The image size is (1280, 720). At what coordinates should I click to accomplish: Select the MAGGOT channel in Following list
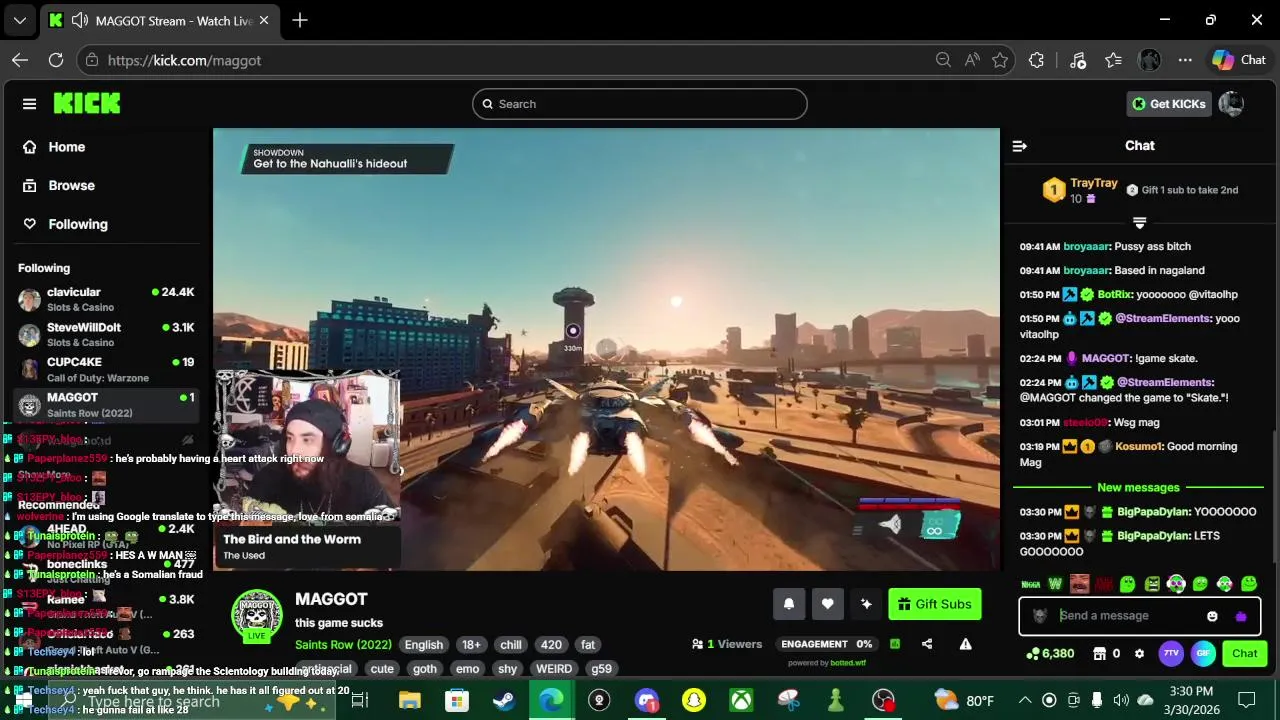point(107,405)
